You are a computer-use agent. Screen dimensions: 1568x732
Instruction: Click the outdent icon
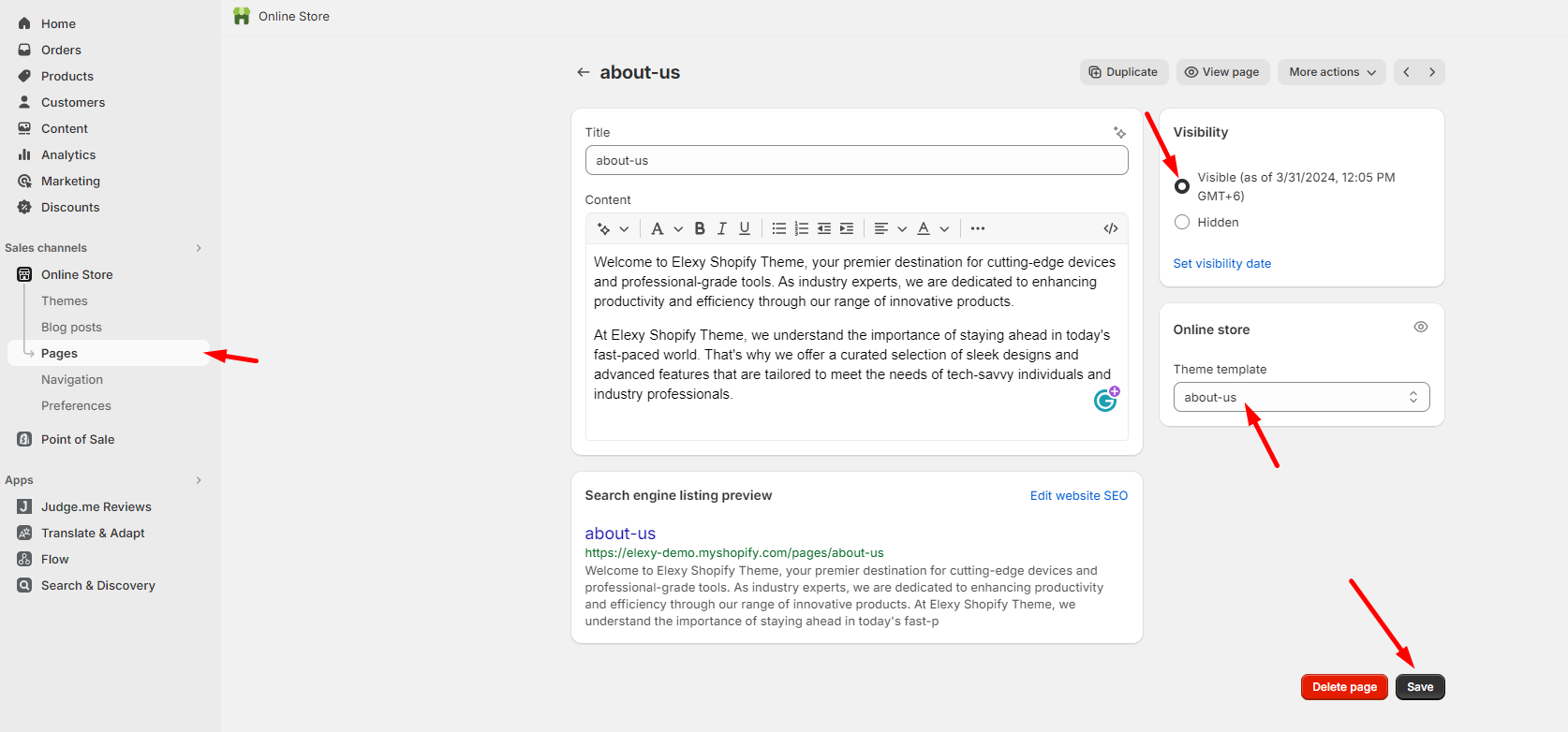[x=824, y=228]
